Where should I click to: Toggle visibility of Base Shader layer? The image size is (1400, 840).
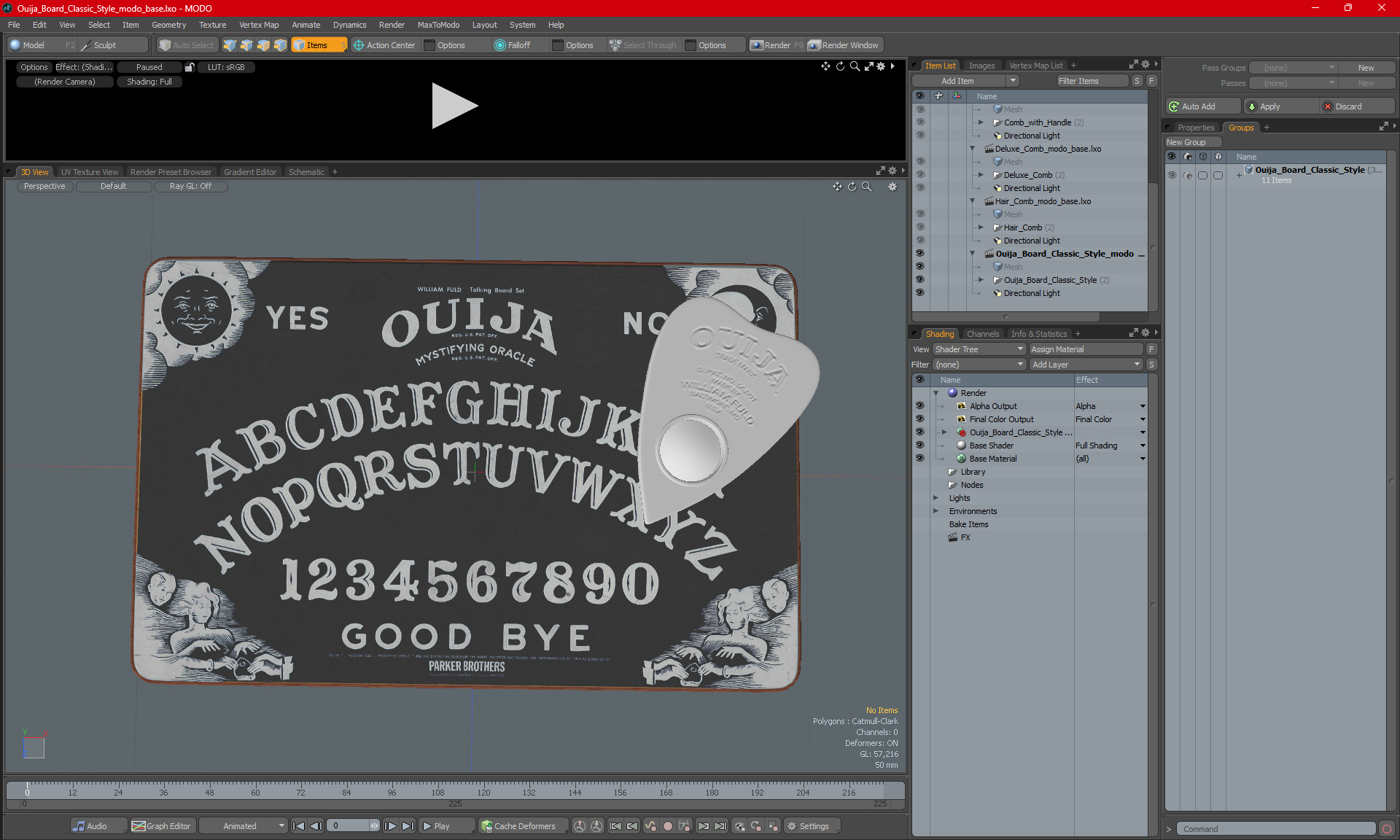pos(919,446)
